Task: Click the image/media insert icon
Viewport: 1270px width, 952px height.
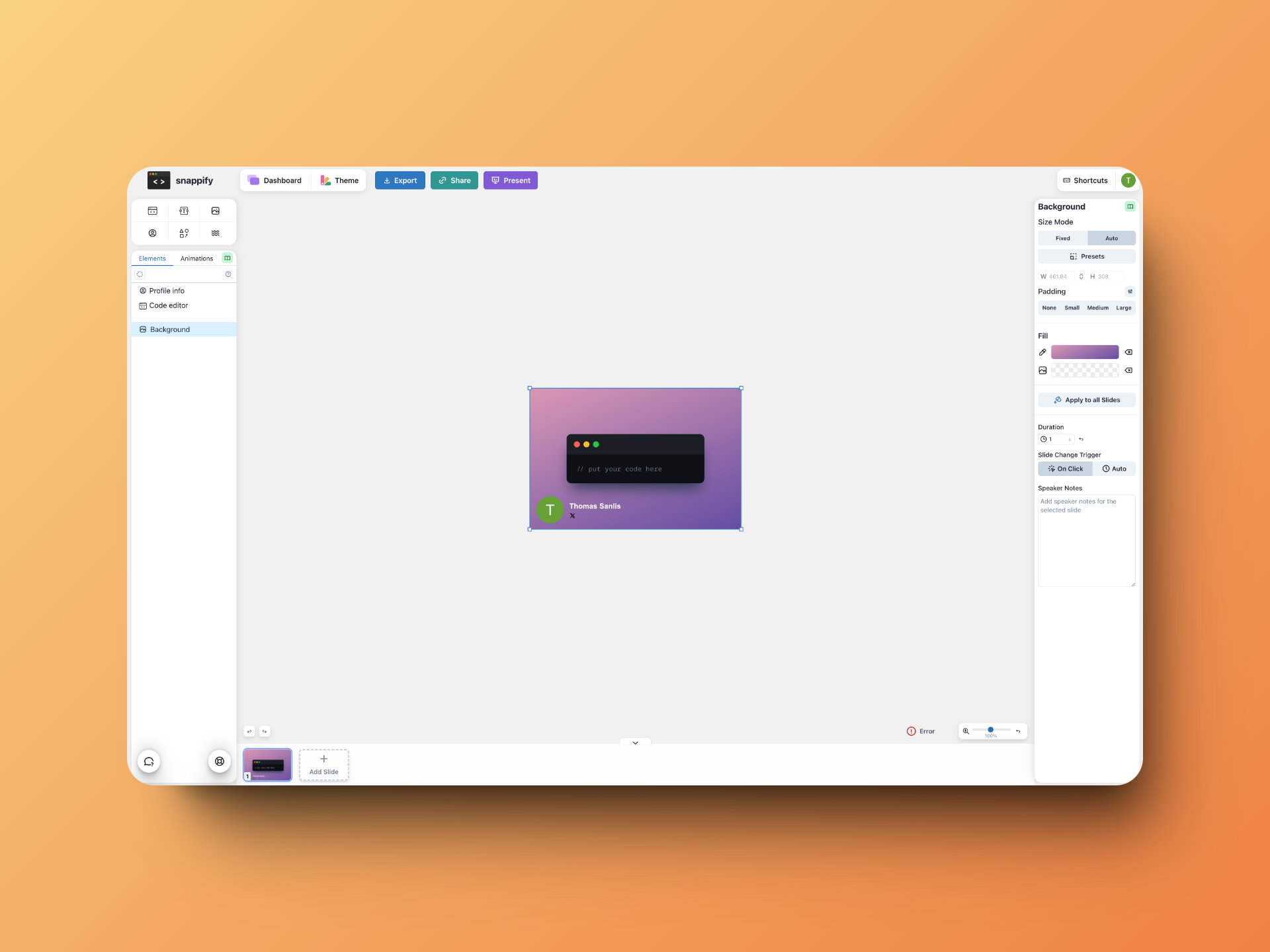Action: point(215,211)
